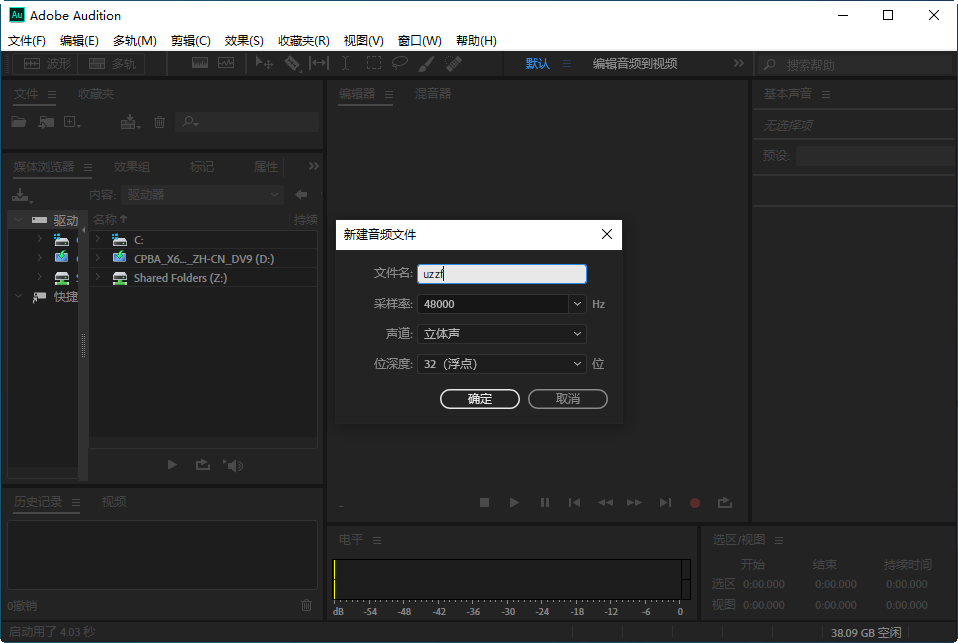The image size is (958, 643).
Task: Click transport Fast Forward button
Action: pyautogui.click(x=635, y=502)
